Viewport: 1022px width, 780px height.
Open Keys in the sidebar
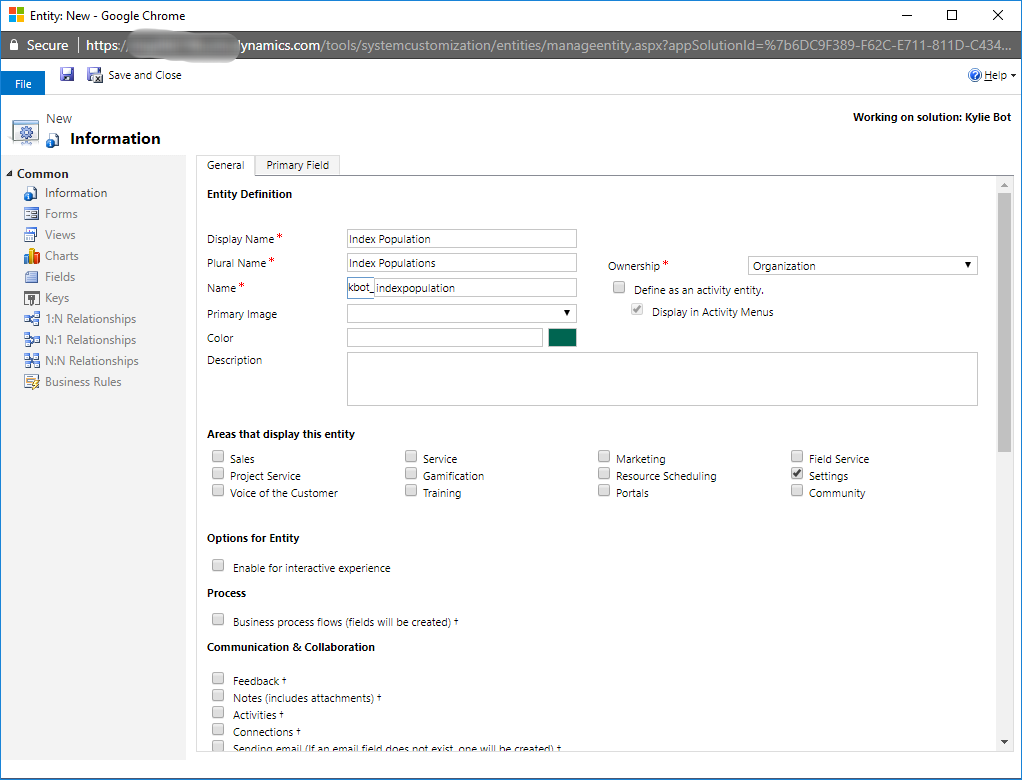tap(57, 298)
